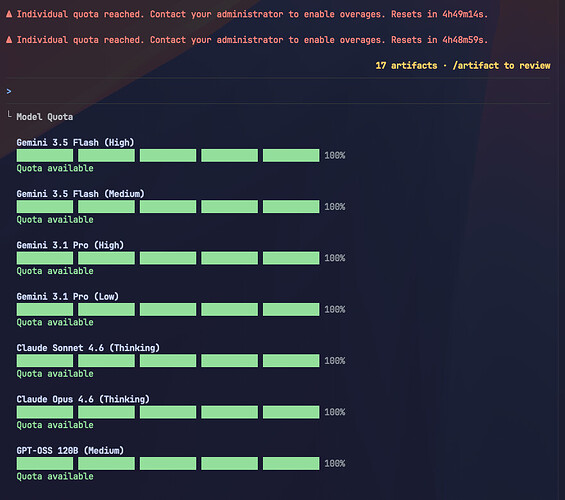Click the '17 artifacts · /artifact to review' notice
Screen dimensions: 565x500
[463, 66]
